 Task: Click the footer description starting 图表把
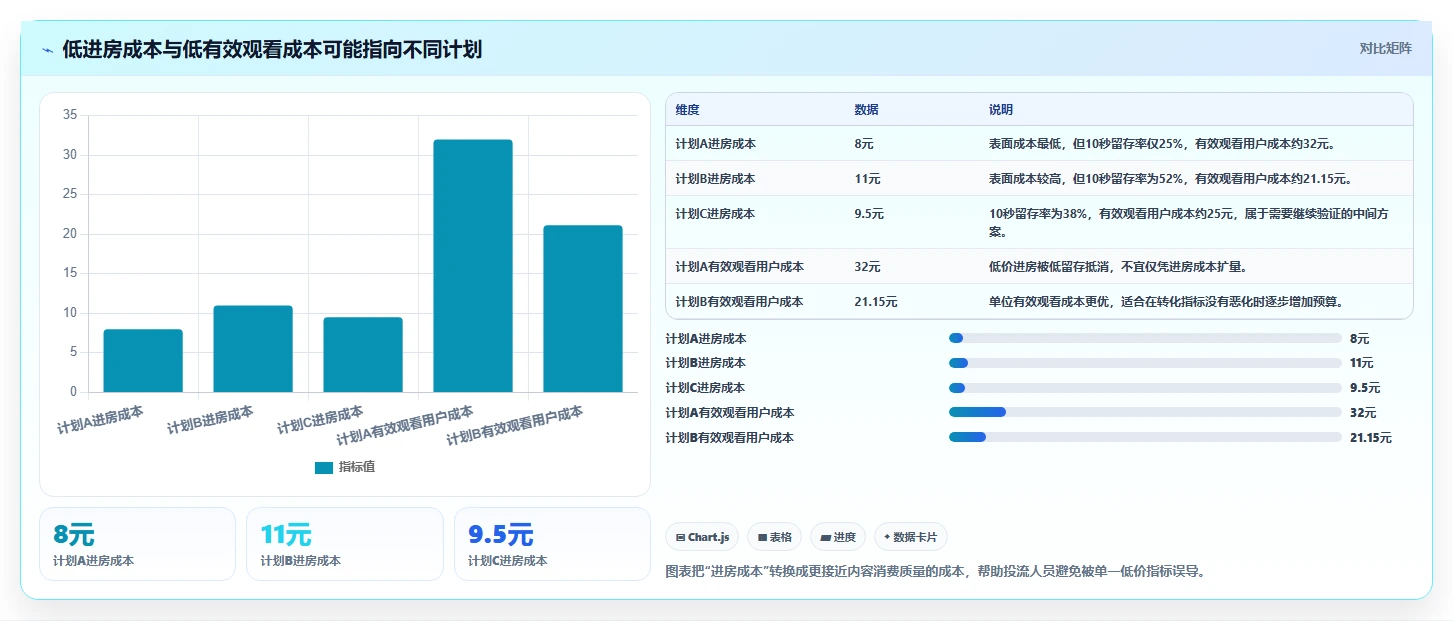935,572
